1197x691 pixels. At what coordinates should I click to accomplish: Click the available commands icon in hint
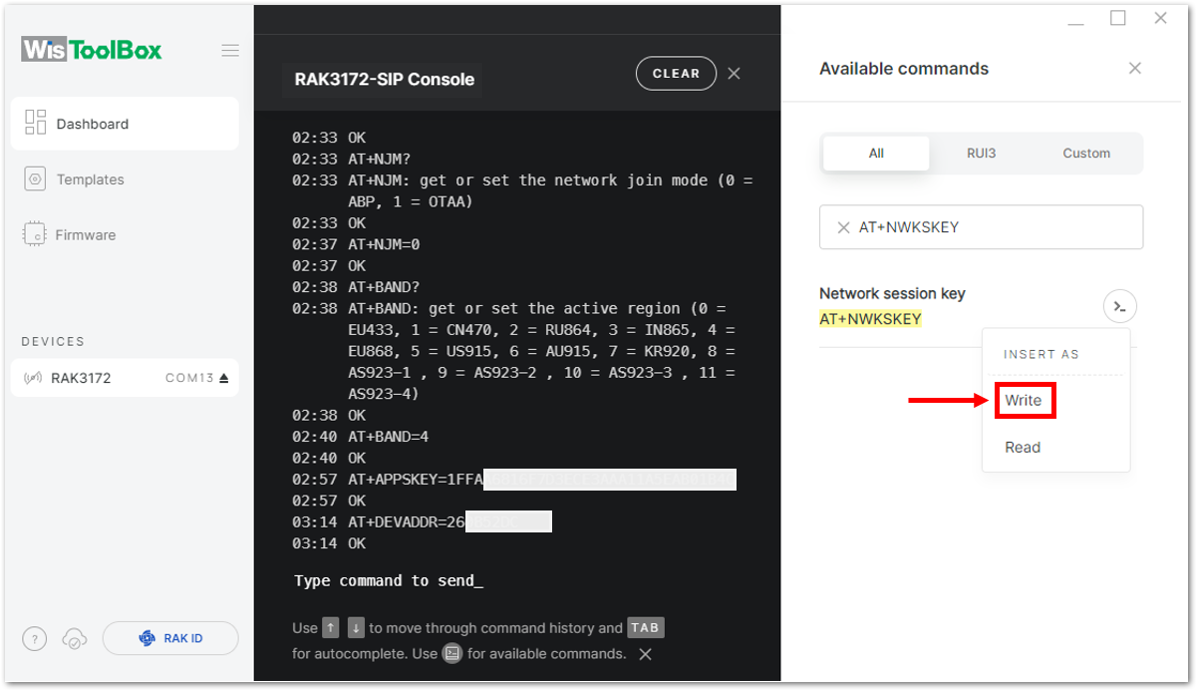pyautogui.click(x=453, y=654)
